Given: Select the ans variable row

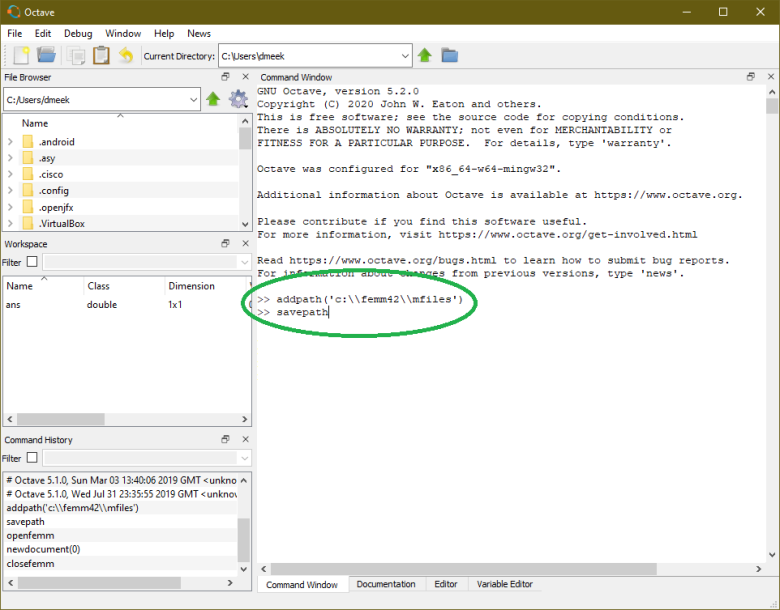Looking at the screenshot, I should [x=127, y=305].
